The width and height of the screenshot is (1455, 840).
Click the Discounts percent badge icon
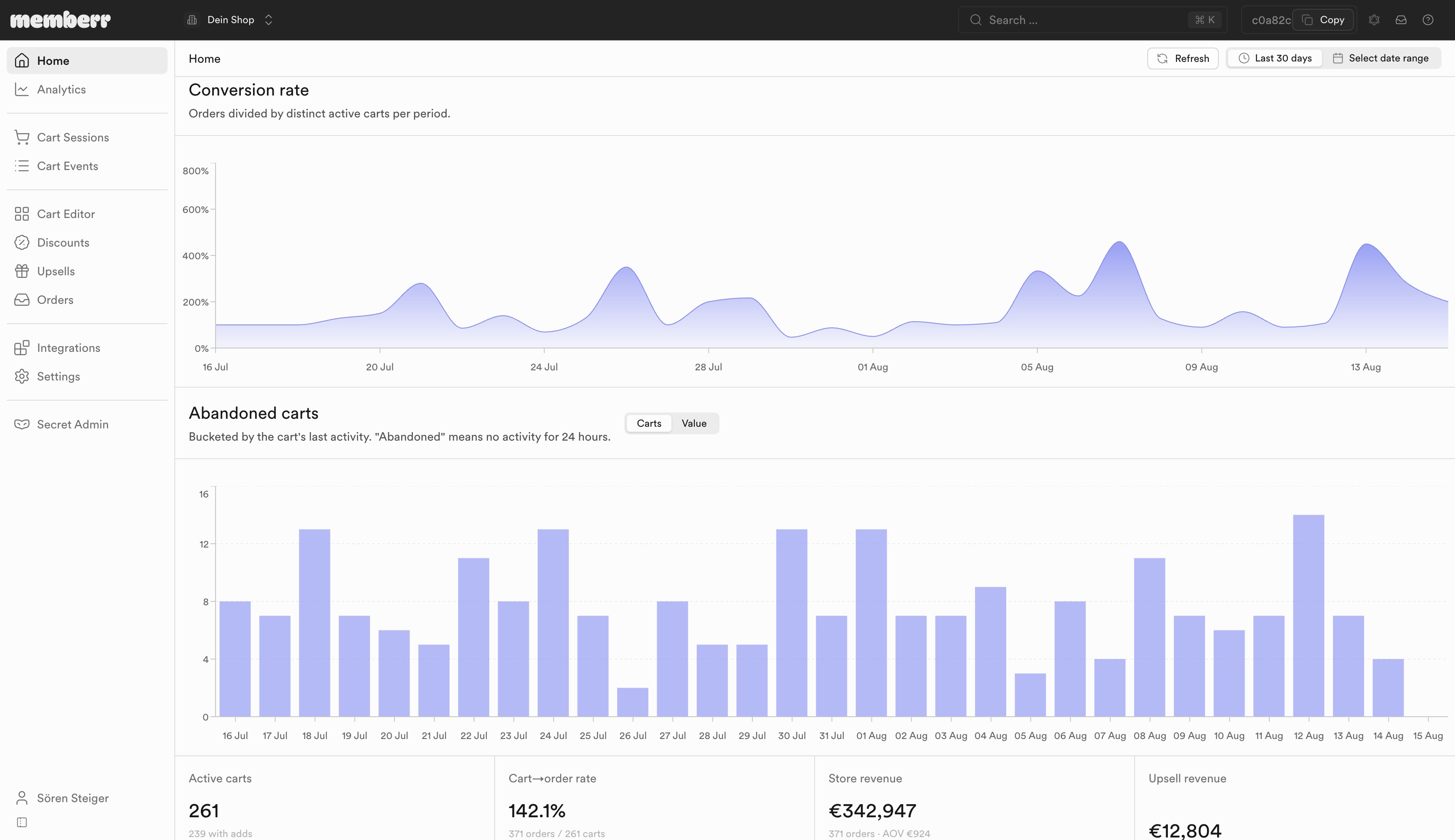22,242
